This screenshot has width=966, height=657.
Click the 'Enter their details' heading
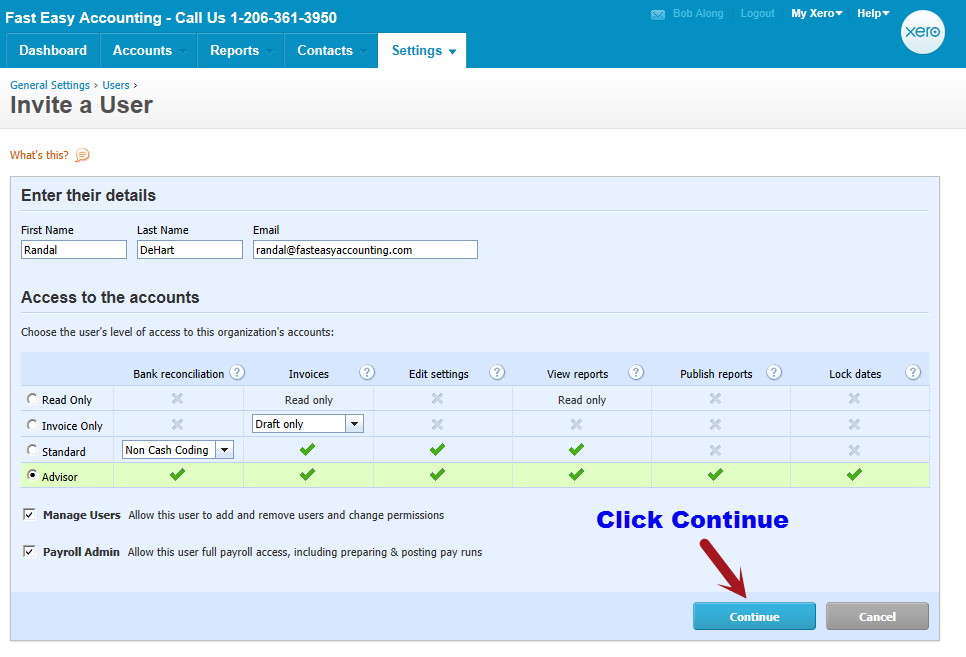tap(89, 195)
